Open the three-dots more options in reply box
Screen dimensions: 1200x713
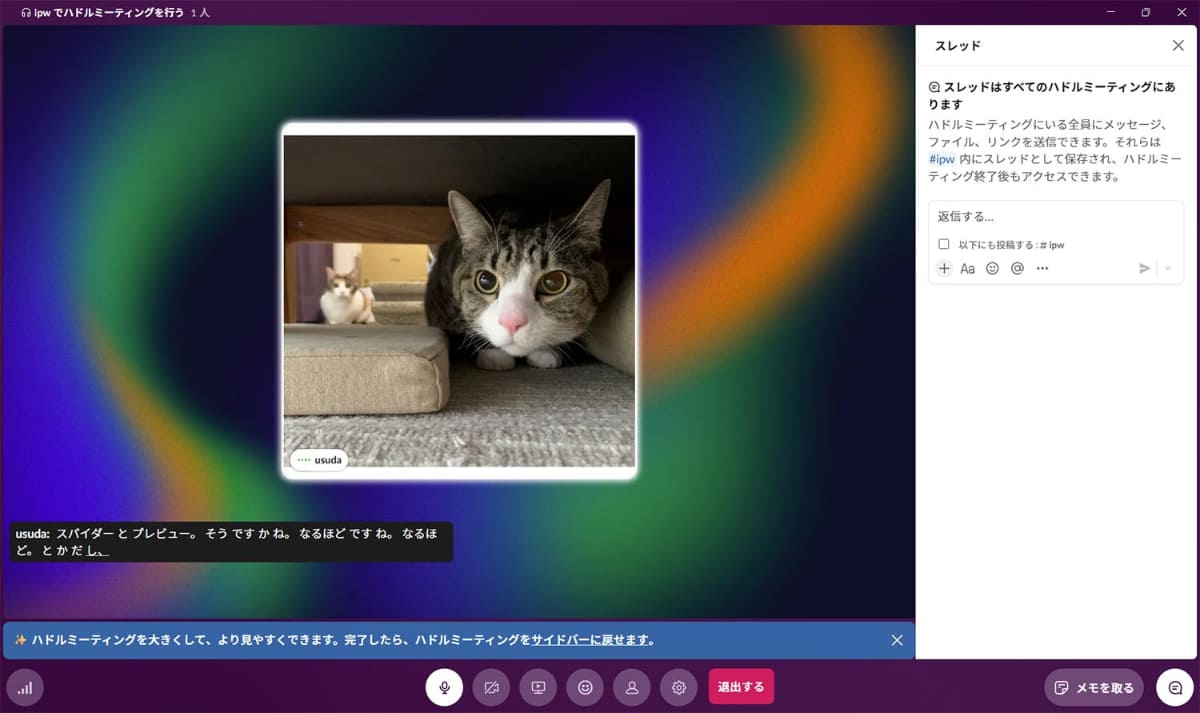tap(1042, 268)
